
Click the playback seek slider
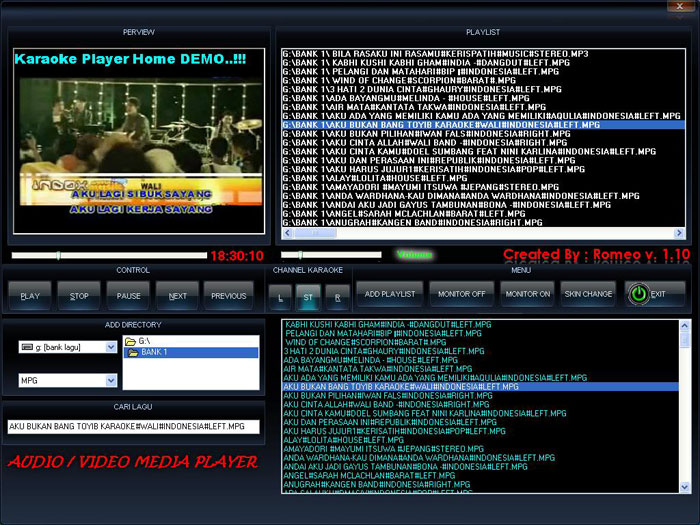109,255
